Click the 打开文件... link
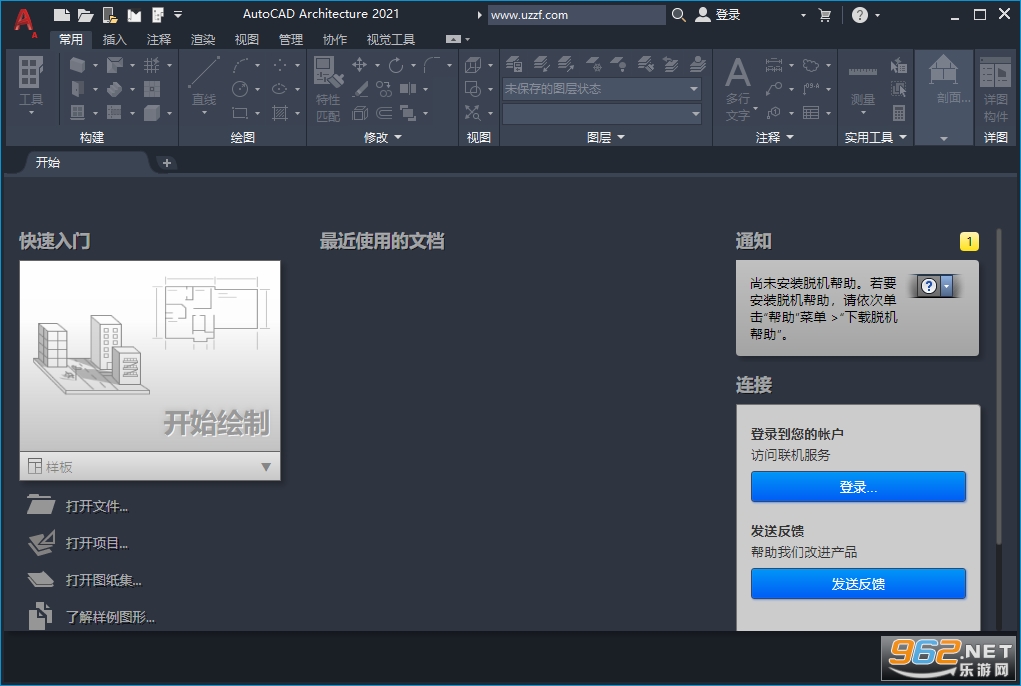Image resolution: width=1021 pixels, height=686 pixels. point(96,506)
